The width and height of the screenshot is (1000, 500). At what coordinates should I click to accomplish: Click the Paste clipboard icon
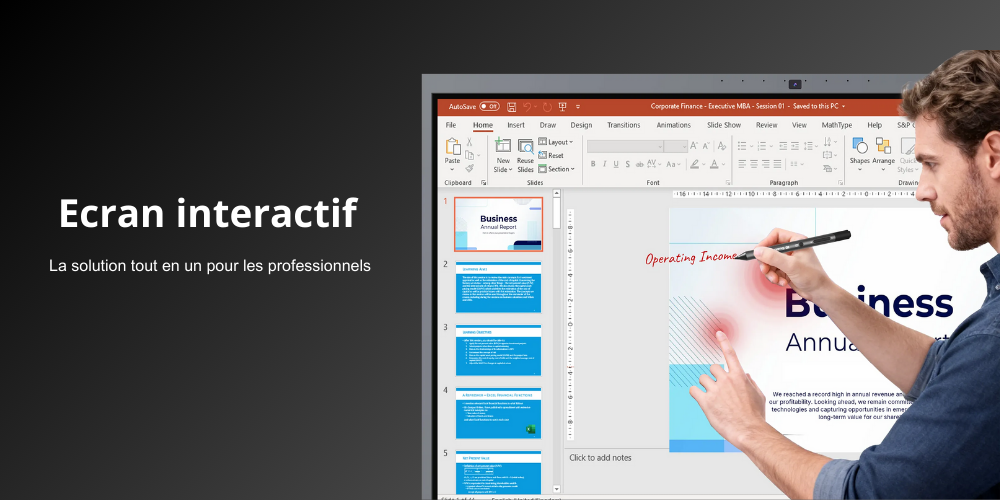point(453,147)
